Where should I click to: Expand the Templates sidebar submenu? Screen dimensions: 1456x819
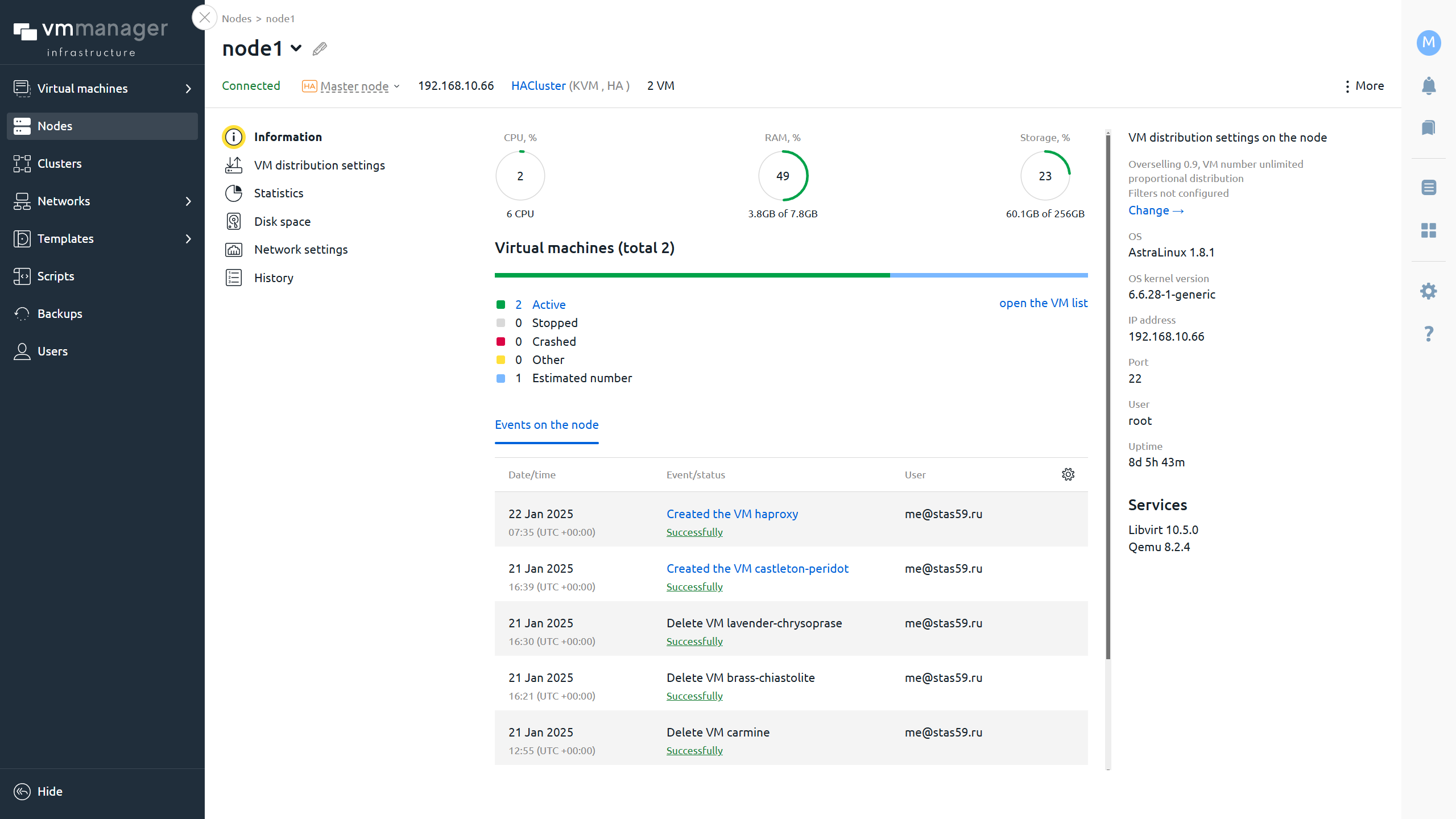pyautogui.click(x=188, y=239)
